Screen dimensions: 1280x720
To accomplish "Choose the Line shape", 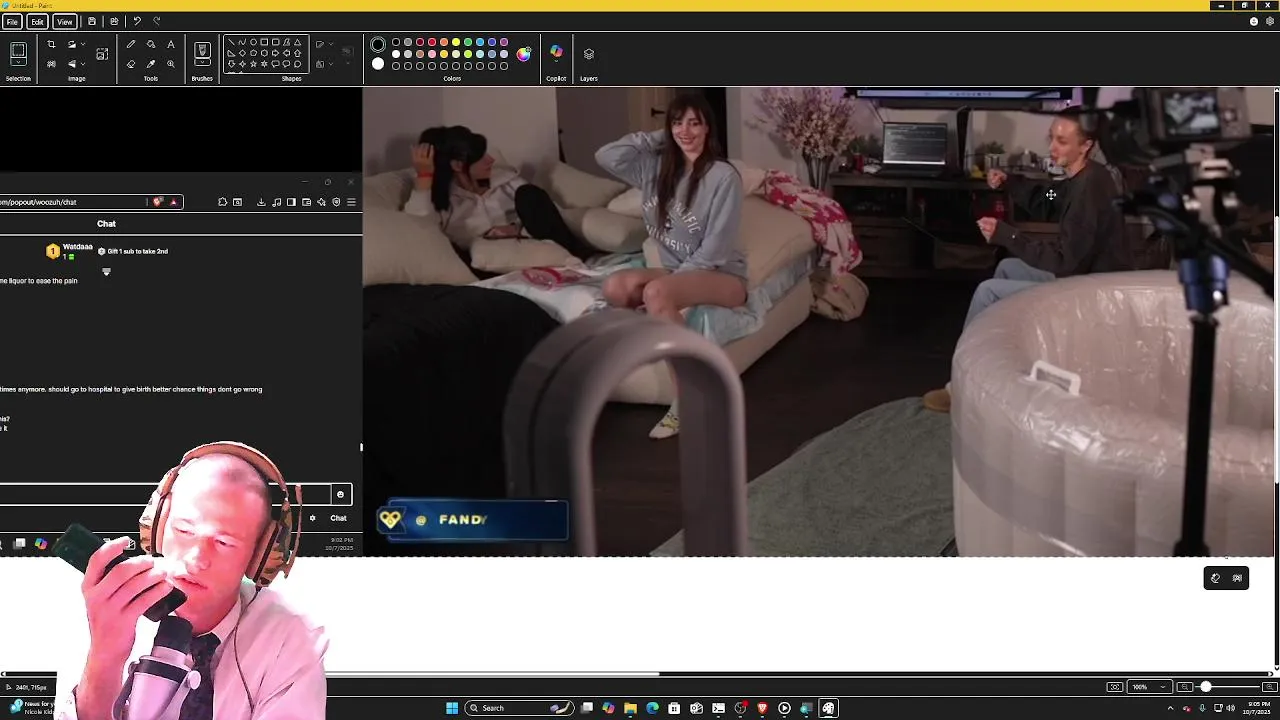I will (231, 42).
